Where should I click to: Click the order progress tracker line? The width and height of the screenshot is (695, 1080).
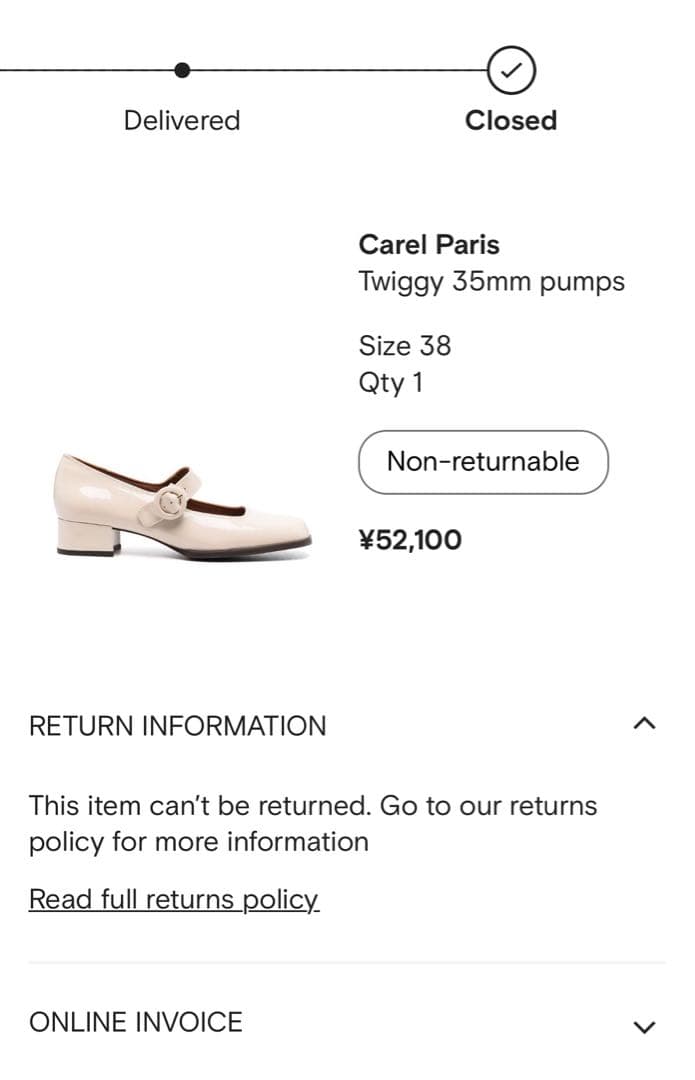pos(340,69)
